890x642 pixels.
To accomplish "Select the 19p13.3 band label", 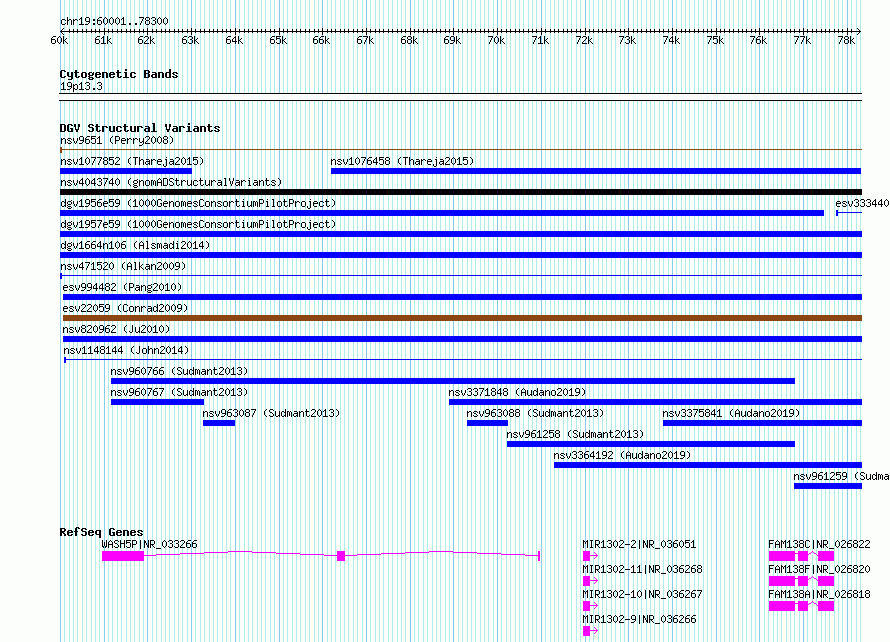I will point(81,86).
